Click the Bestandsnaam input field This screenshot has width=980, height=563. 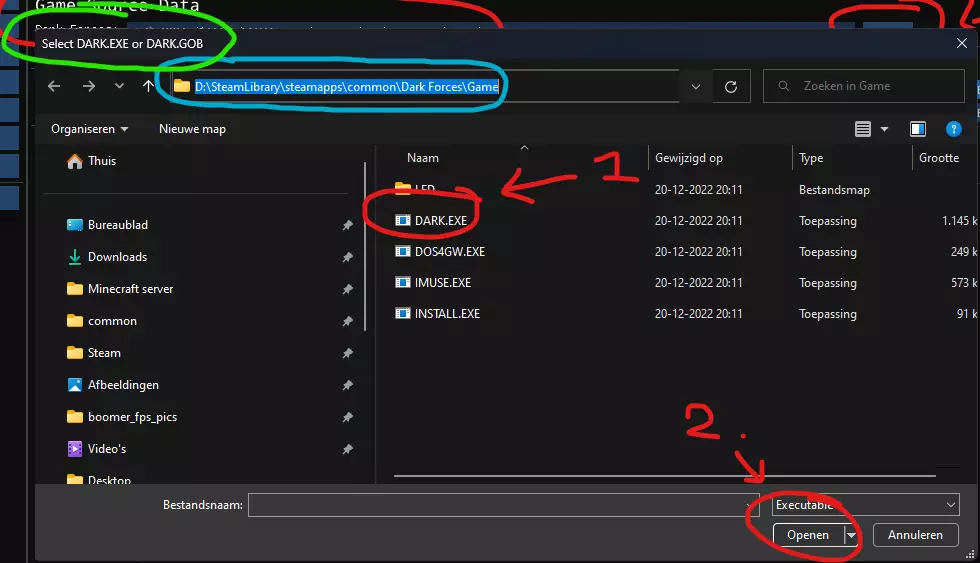[x=503, y=505]
